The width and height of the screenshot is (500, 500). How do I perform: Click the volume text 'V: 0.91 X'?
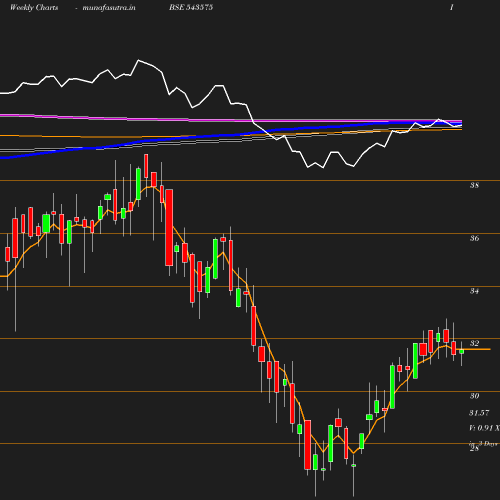[484, 428]
